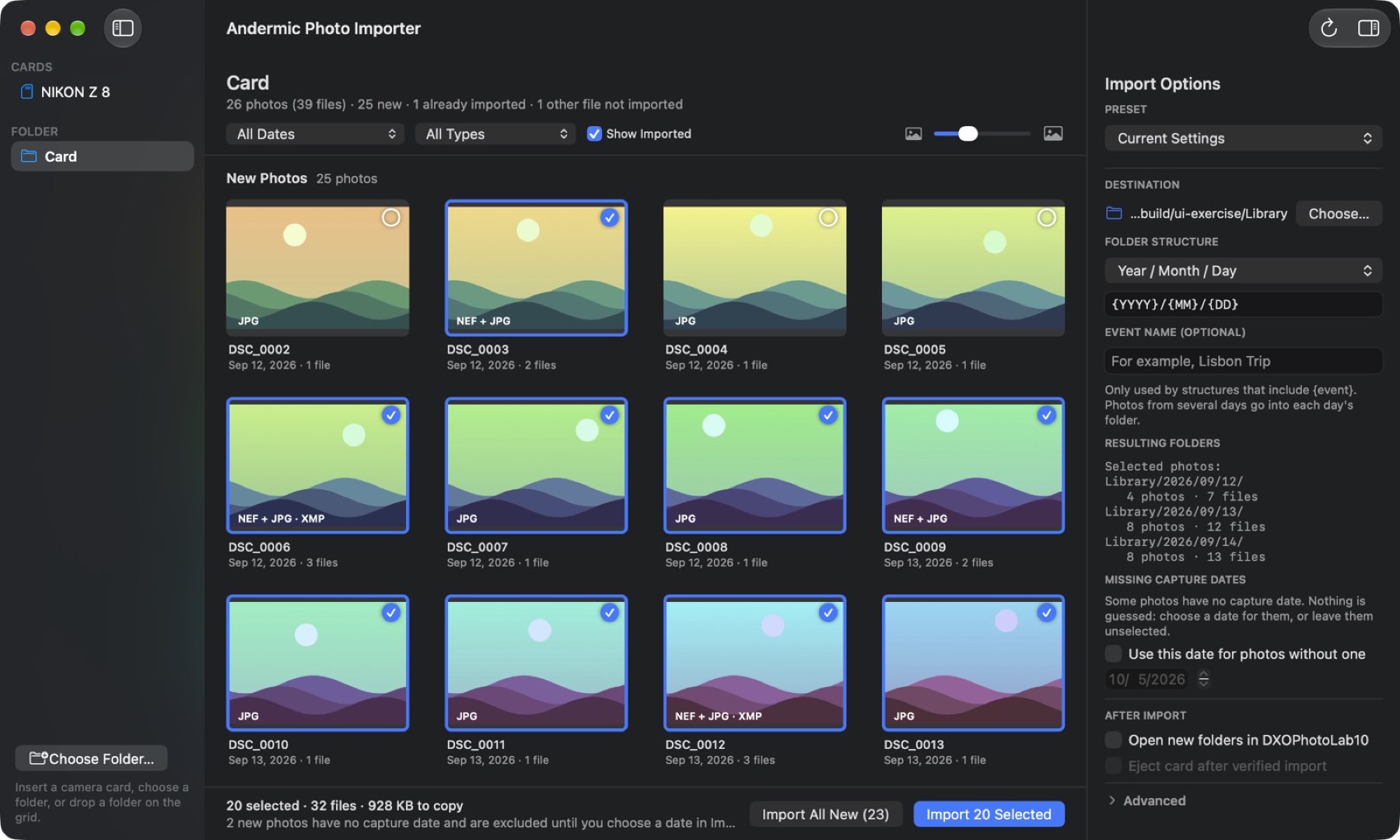Click the 10/5/2026 date field

1147,679
